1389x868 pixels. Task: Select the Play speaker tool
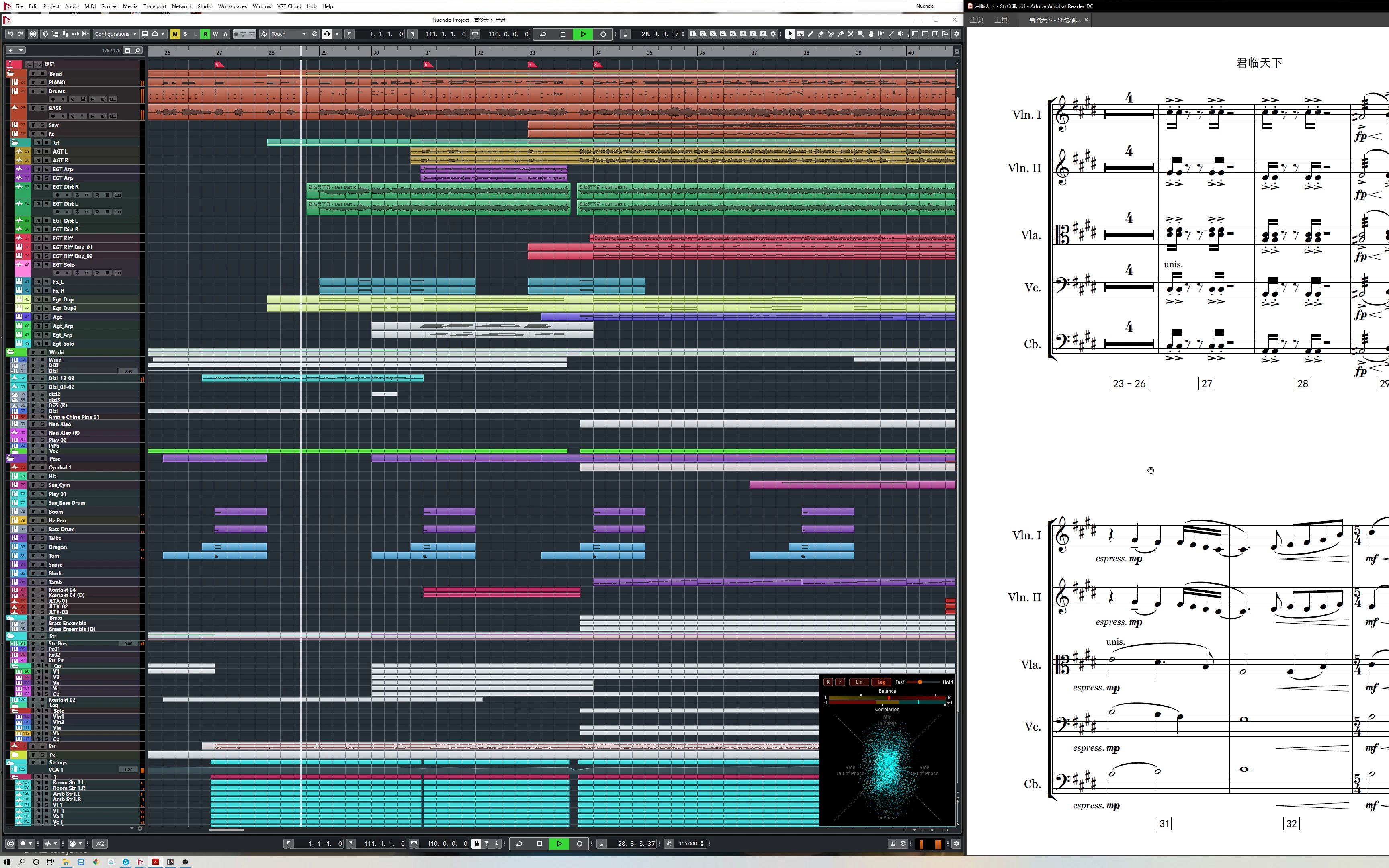coord(901,34)
